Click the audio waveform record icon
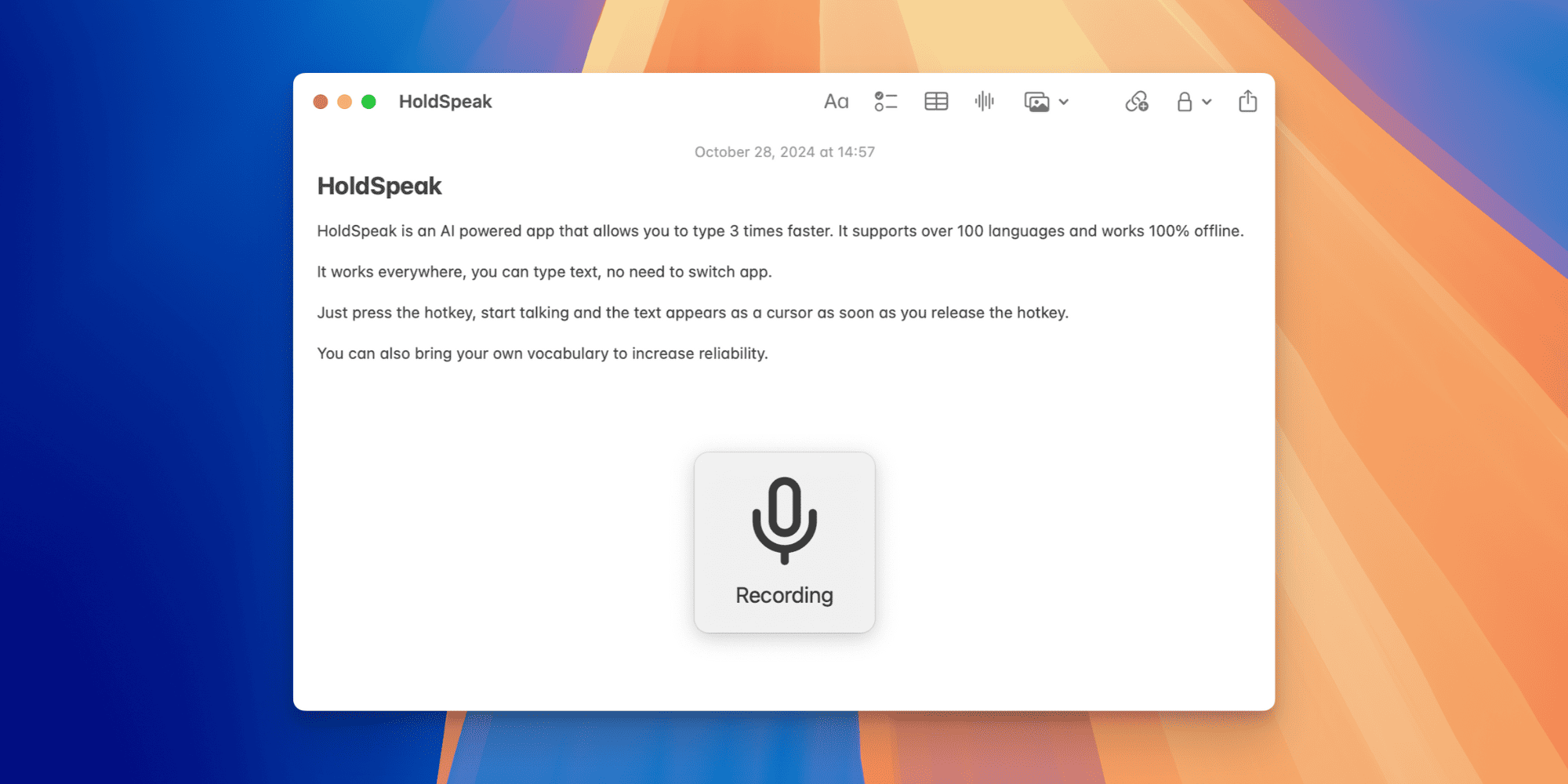The height and width of the screenshot is (784, 1568). [x=985, y=102]
